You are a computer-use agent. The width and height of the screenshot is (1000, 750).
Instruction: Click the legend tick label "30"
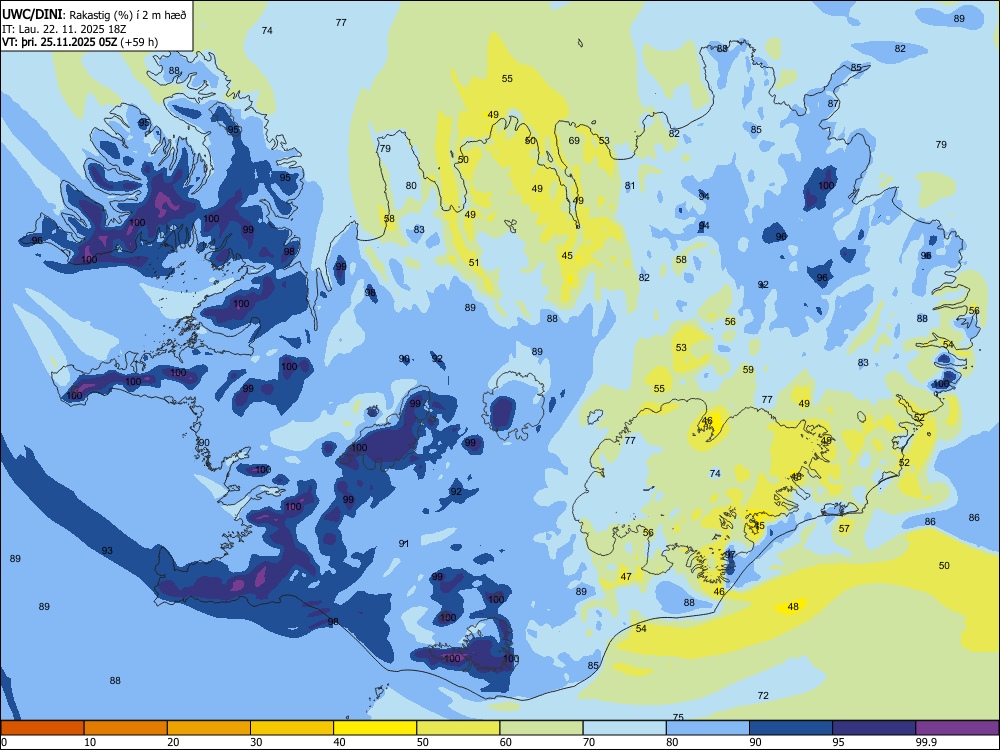256,742
